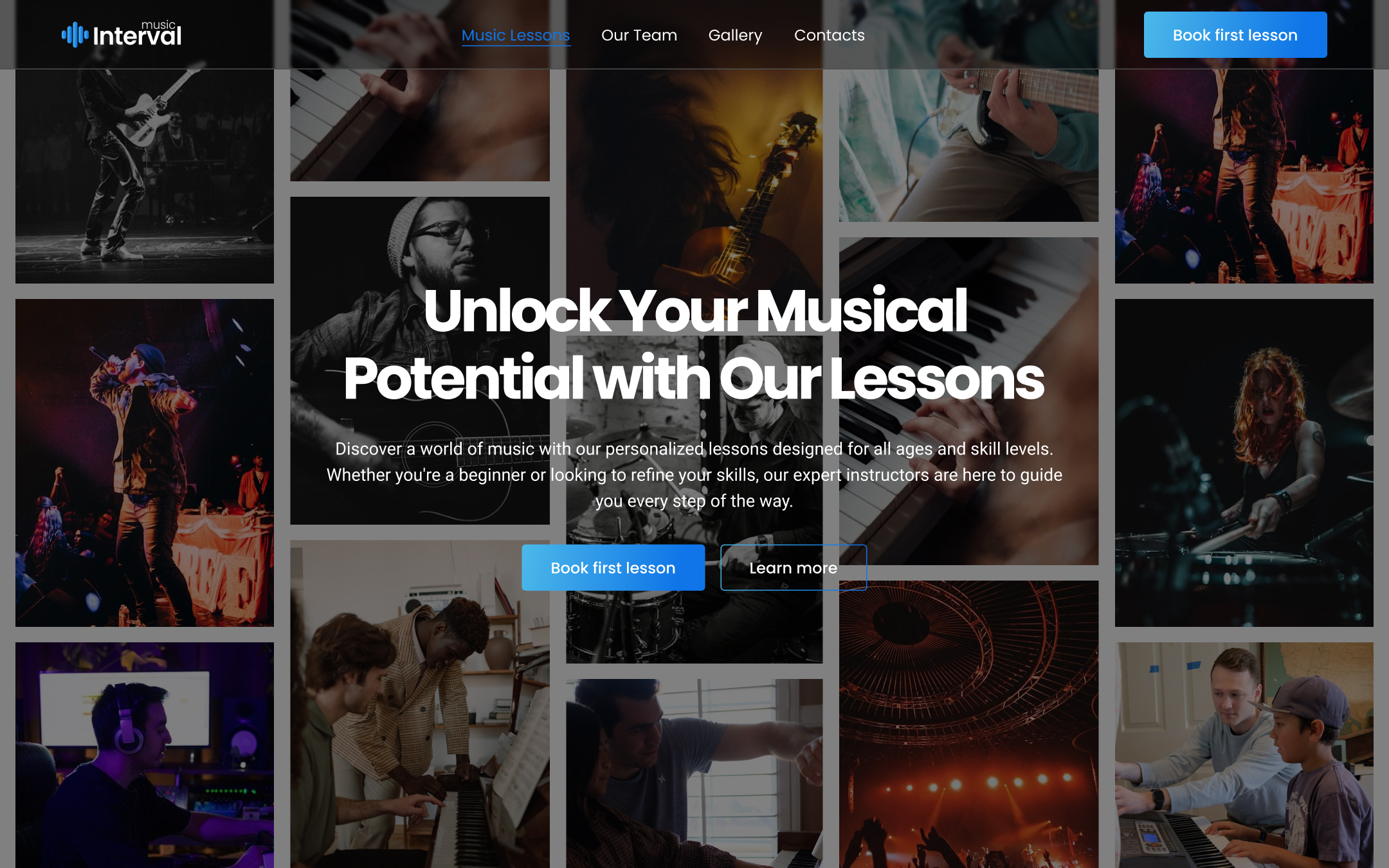The image size is (1389, 868).
Task: Open the singer with microphone photo
Action: [144, 462]
